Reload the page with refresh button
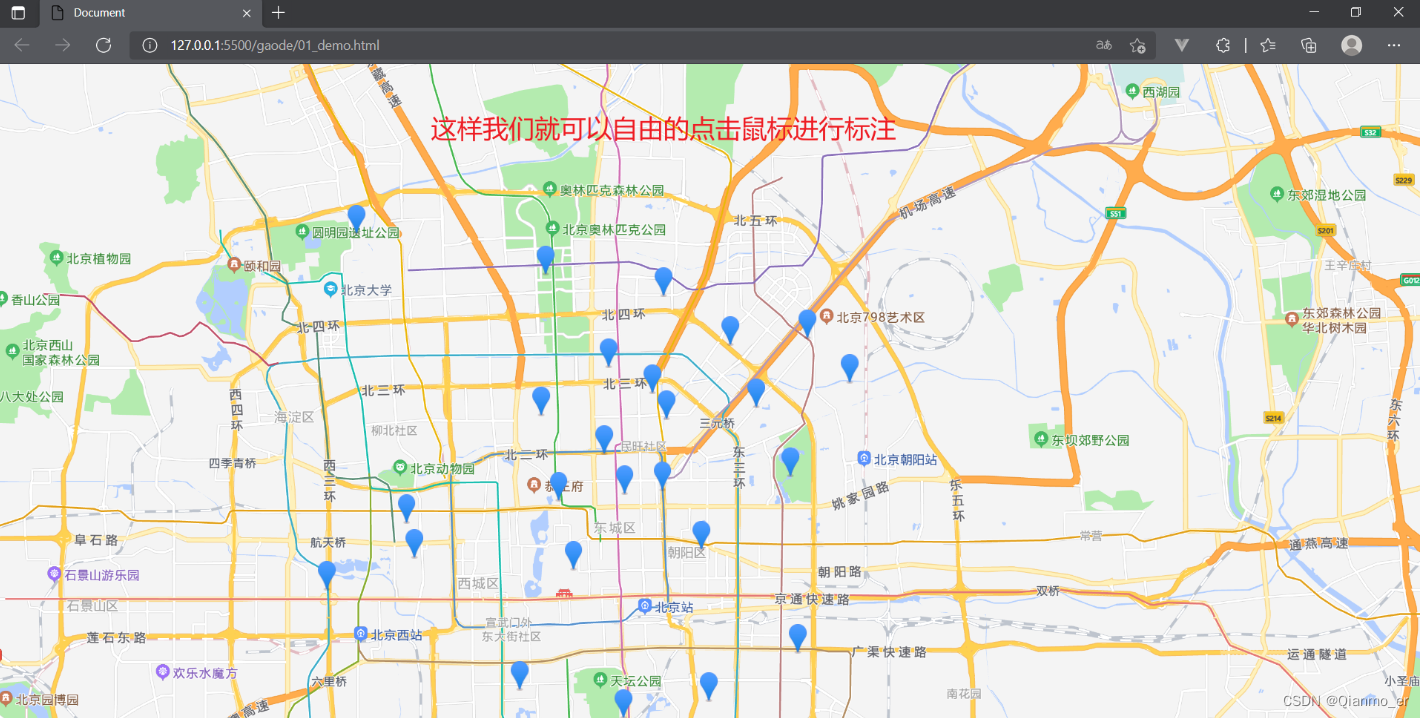 pyautogui.click(x=103, y=45)
